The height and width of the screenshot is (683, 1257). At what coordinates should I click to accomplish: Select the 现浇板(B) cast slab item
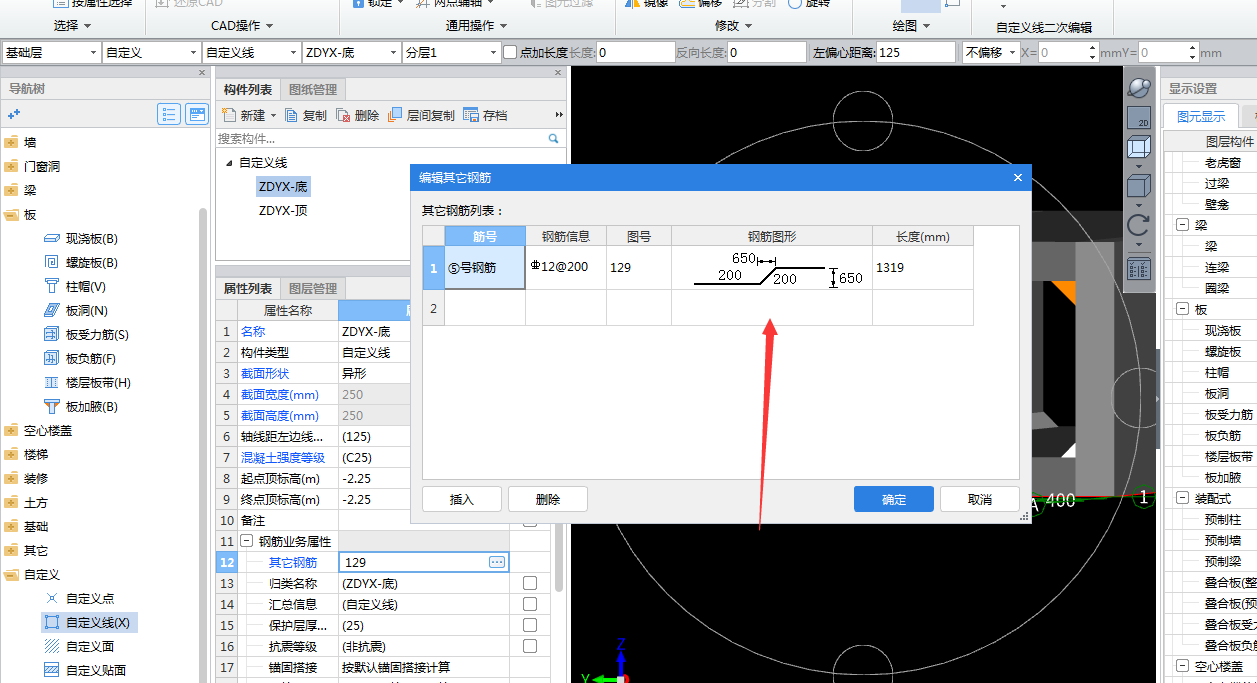tap(81, 239)
